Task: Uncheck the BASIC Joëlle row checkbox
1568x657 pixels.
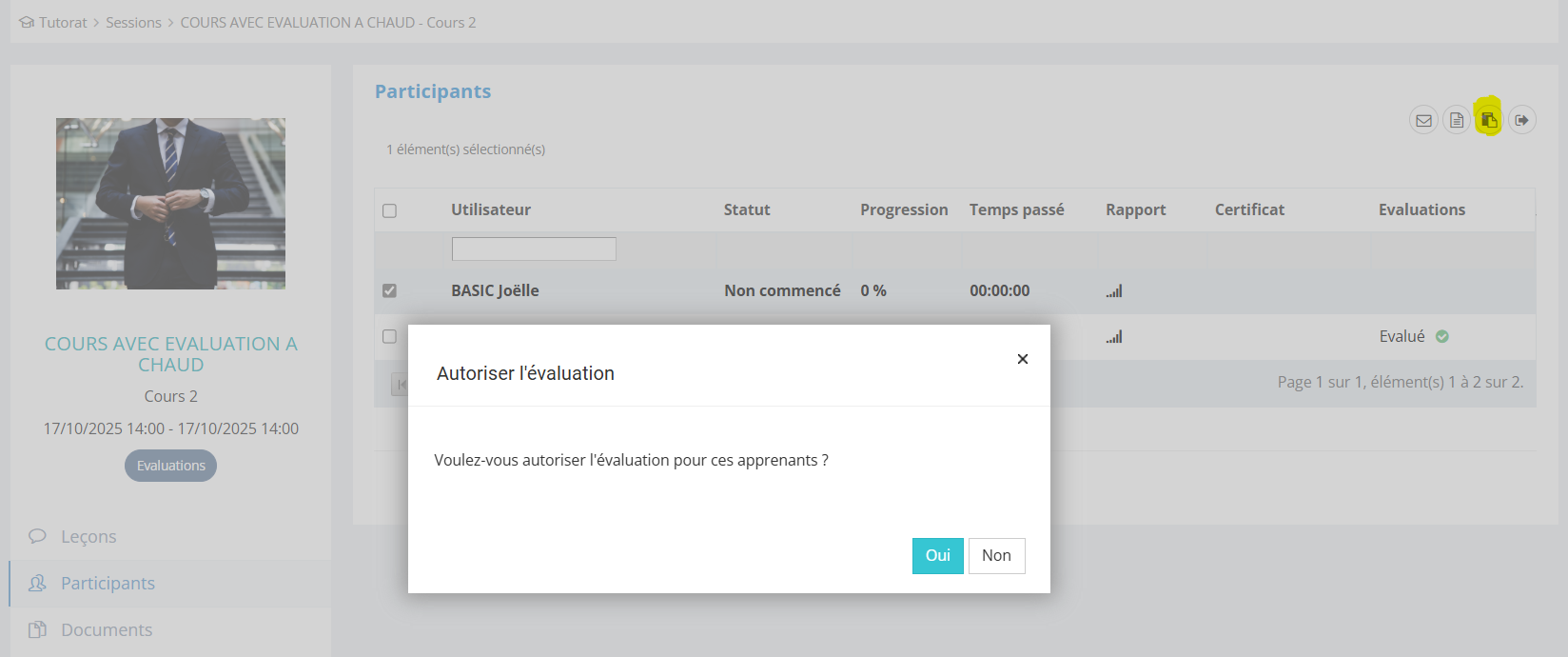Action: click(x=389, y=290)
